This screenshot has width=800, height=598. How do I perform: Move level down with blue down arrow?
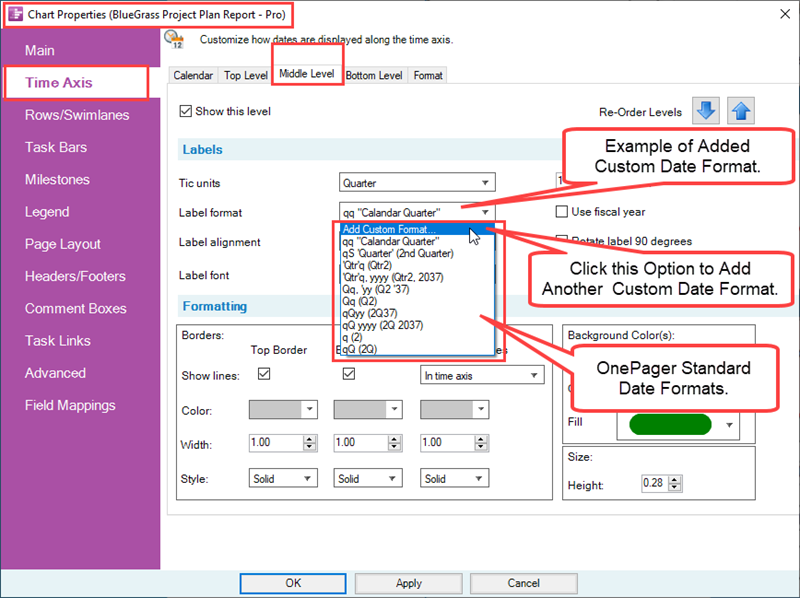pyautogui.click(x=706, y=111)
